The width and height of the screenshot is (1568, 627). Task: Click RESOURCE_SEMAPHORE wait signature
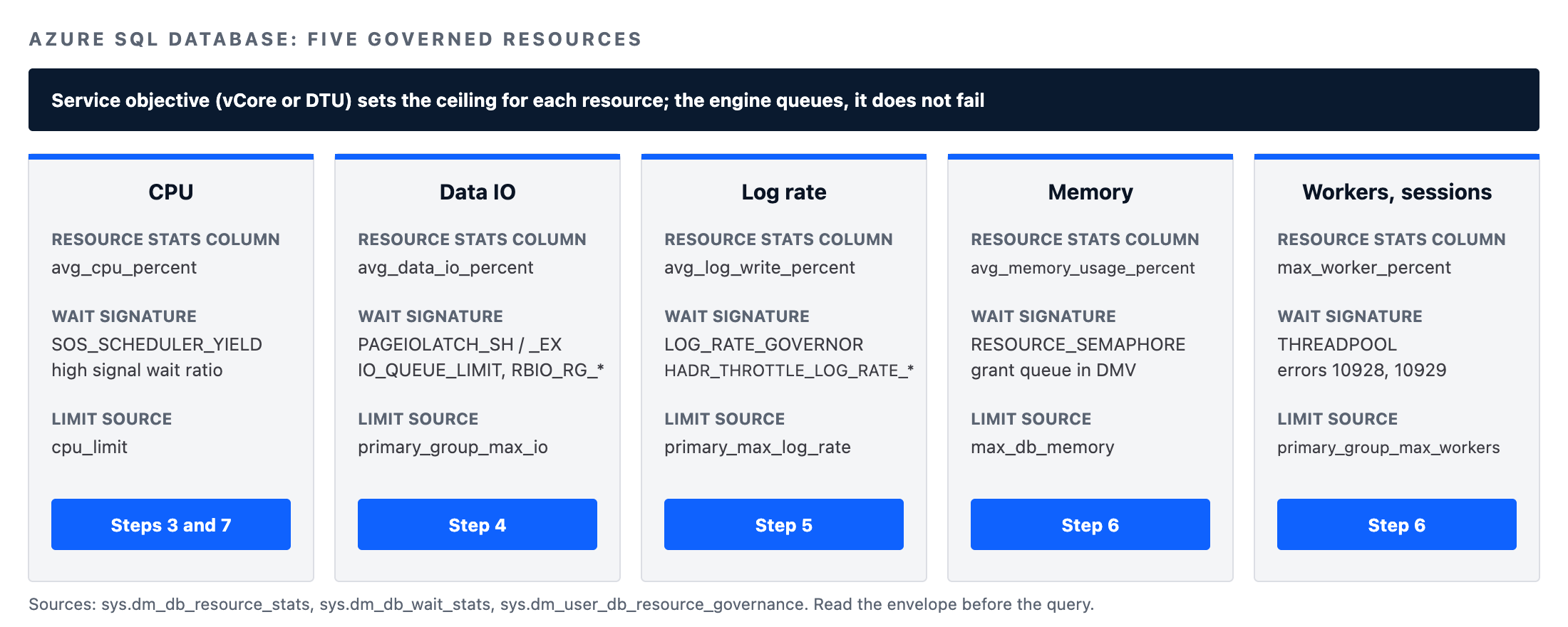click(1078, 345)
